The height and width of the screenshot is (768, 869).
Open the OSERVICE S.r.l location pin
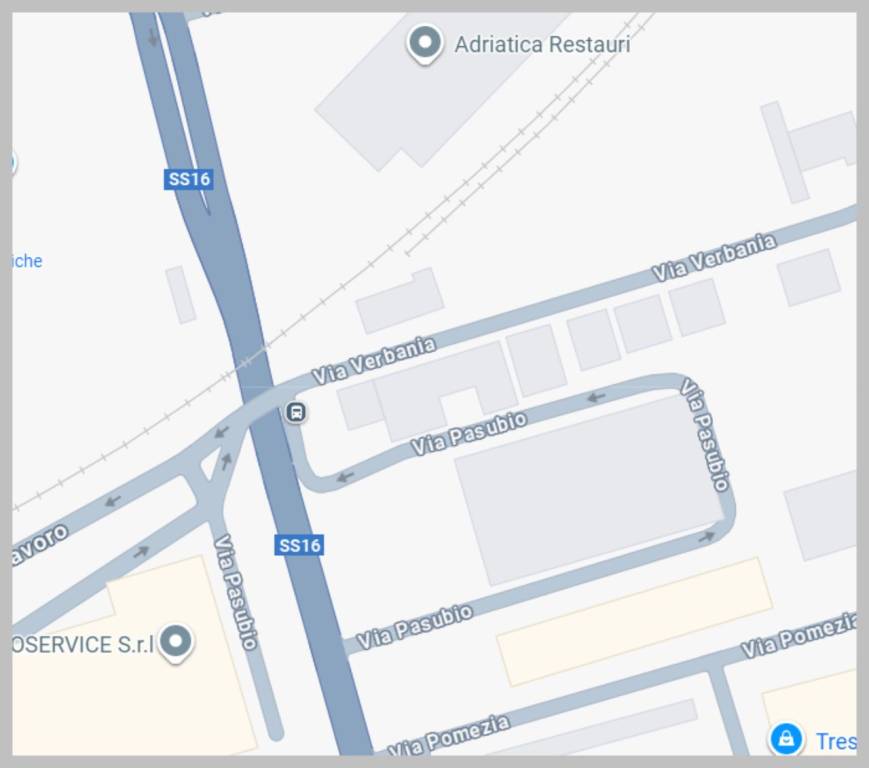[x=176, y=644]
